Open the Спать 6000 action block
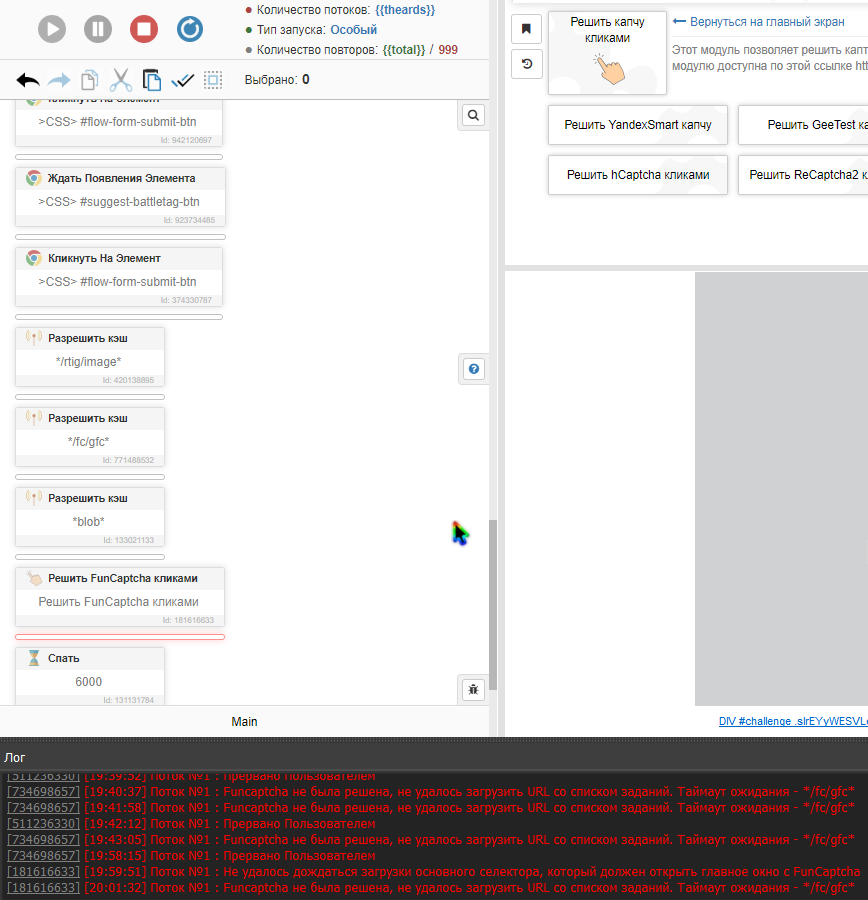The width and height of the screenshot is (868, 900). click(90, 671)
